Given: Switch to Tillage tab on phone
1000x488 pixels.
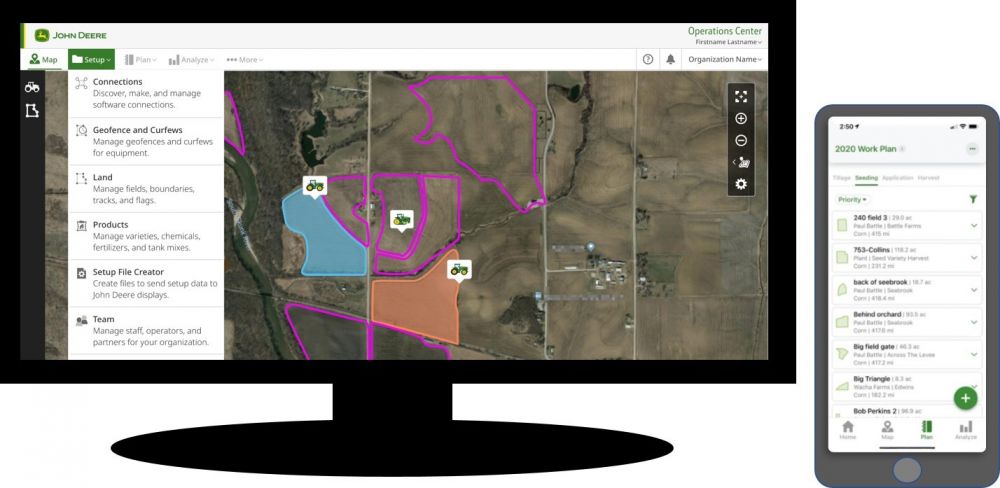Looking at the screenshot, I should pyautogui.click(x=842, y=178).
